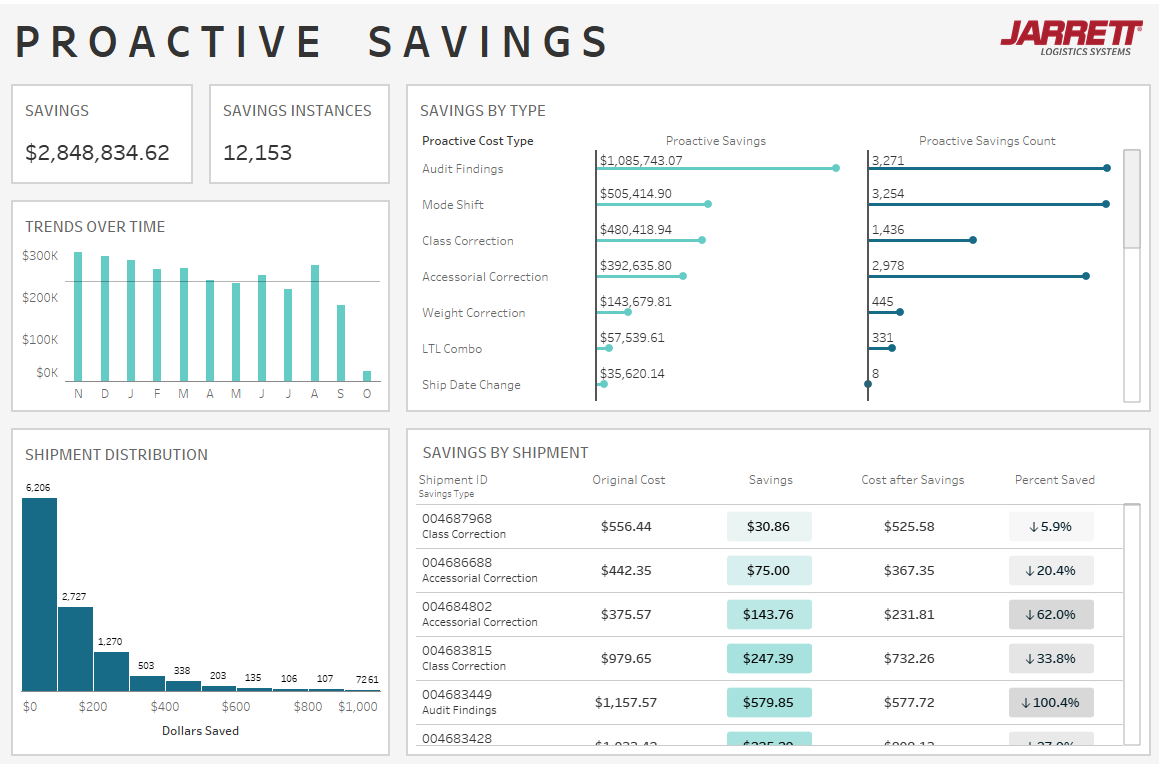Click the August bar in Trends Over Time
The width and height of the screenshot is (1163, 768).
click(314, 324)
